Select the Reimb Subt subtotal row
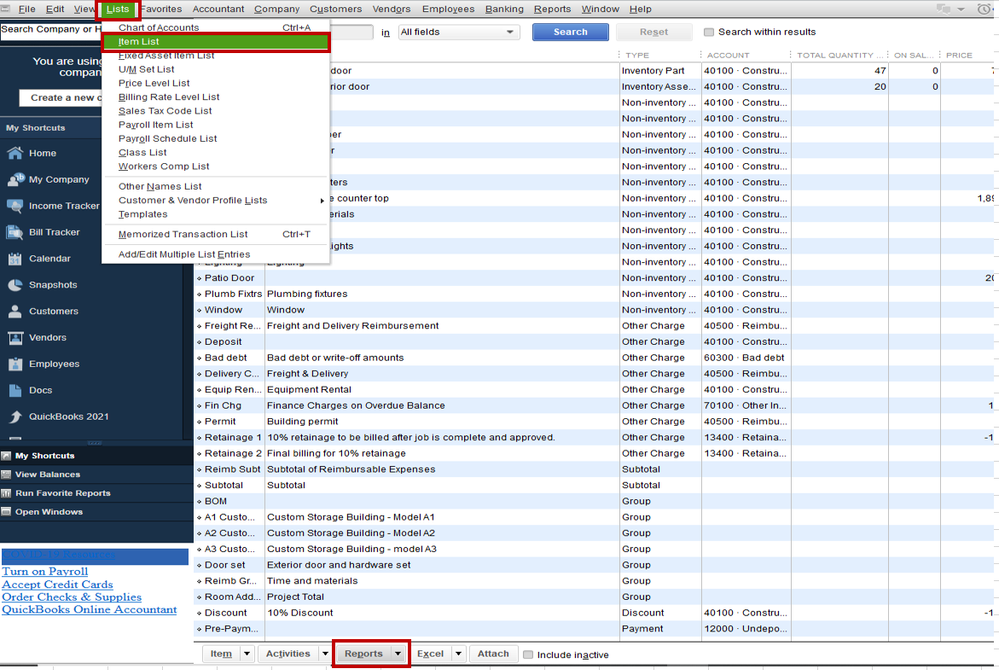 [x=595, y=469]
